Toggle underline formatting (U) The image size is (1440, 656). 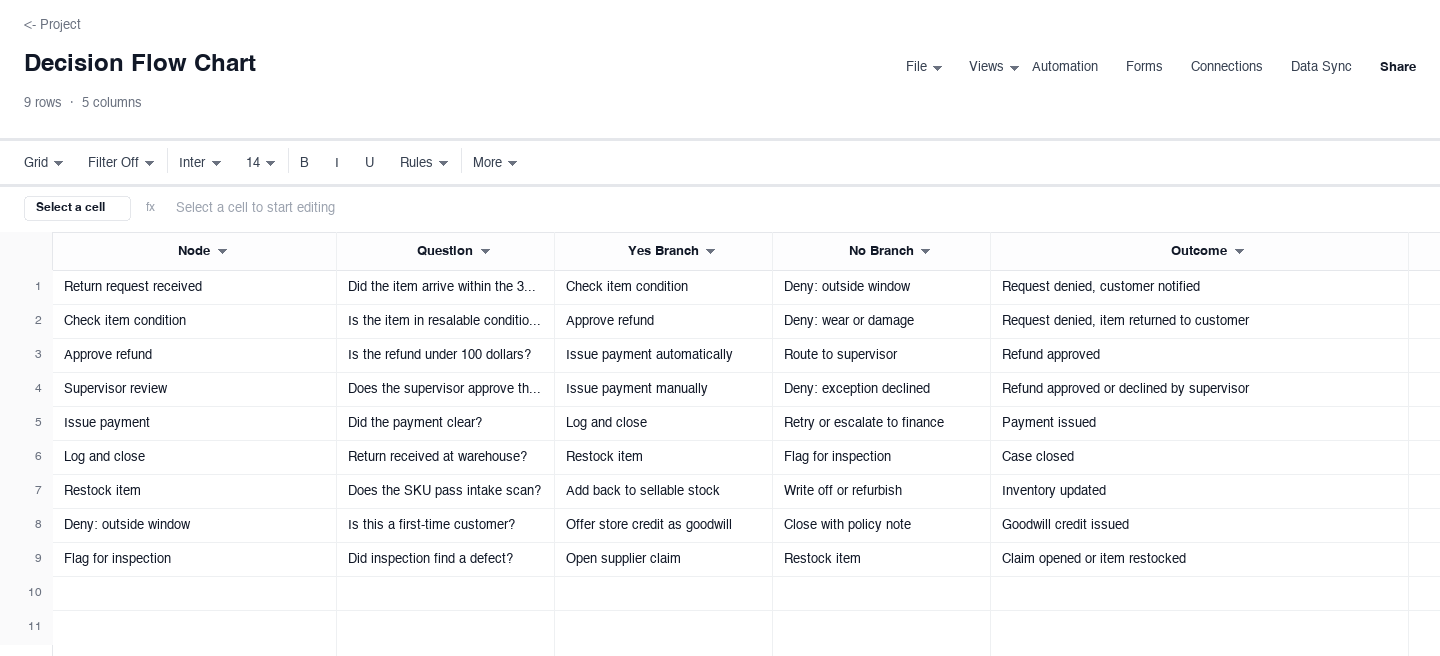[370, 163]
